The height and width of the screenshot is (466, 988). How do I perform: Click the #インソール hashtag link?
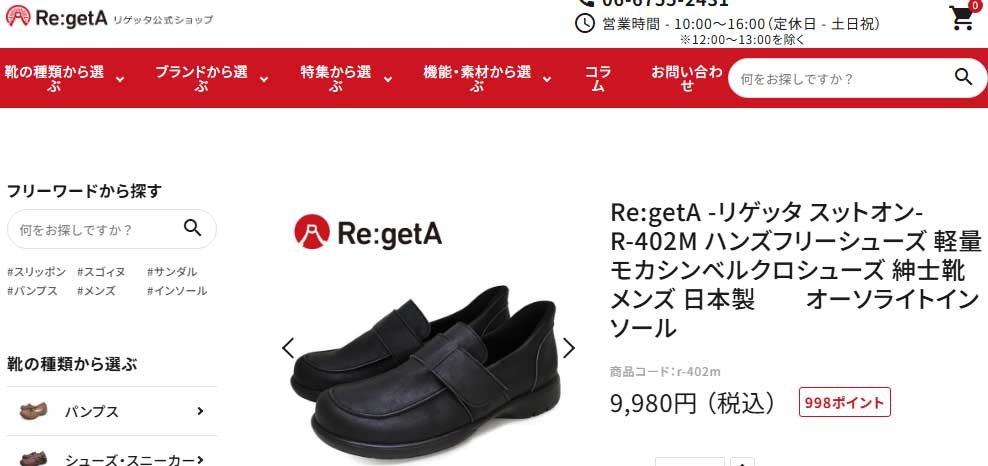click(177, 291)
